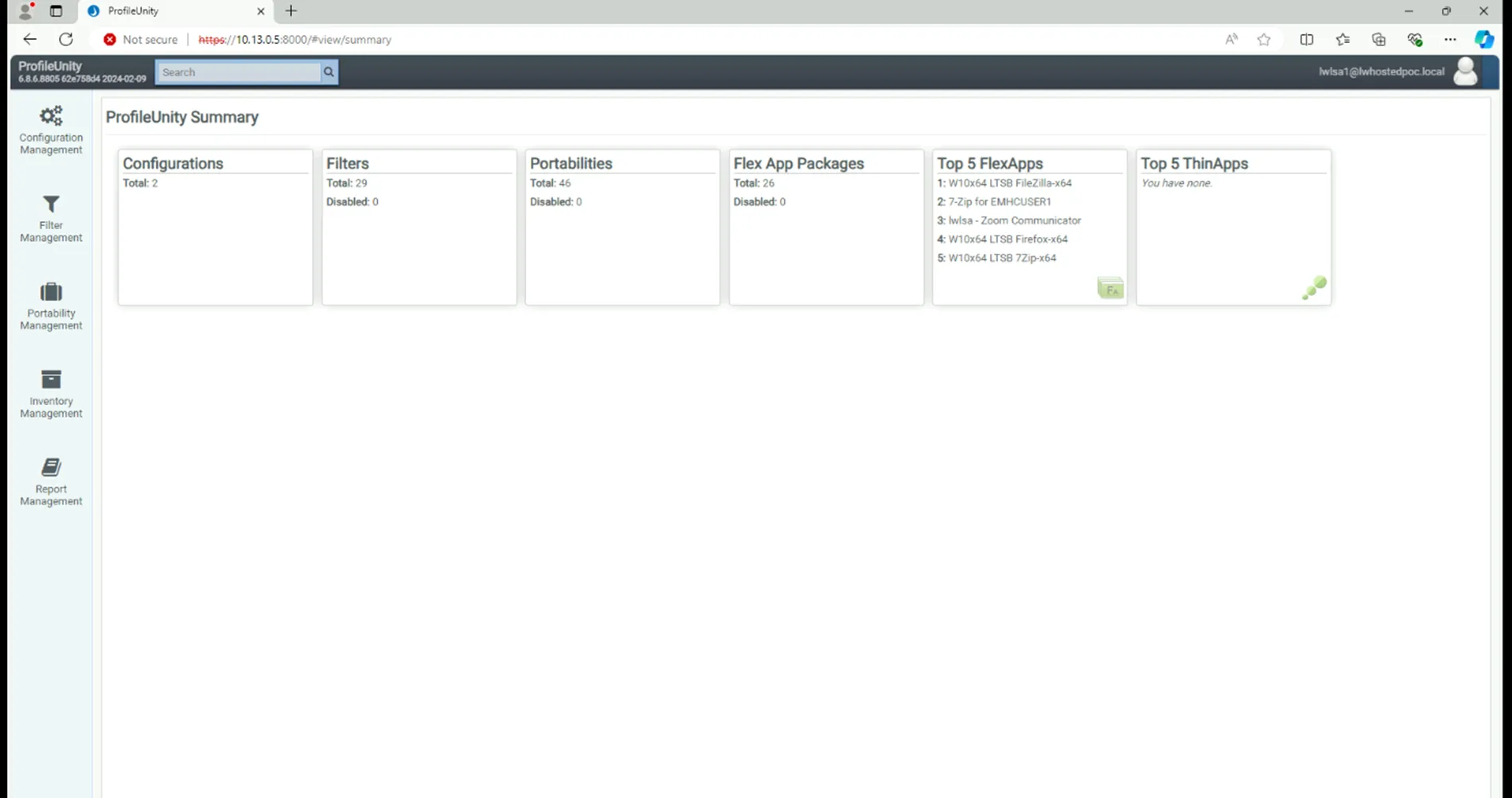Click the lwlsa1@lwhostedpoc.local account name

[x=1381, y=72]
